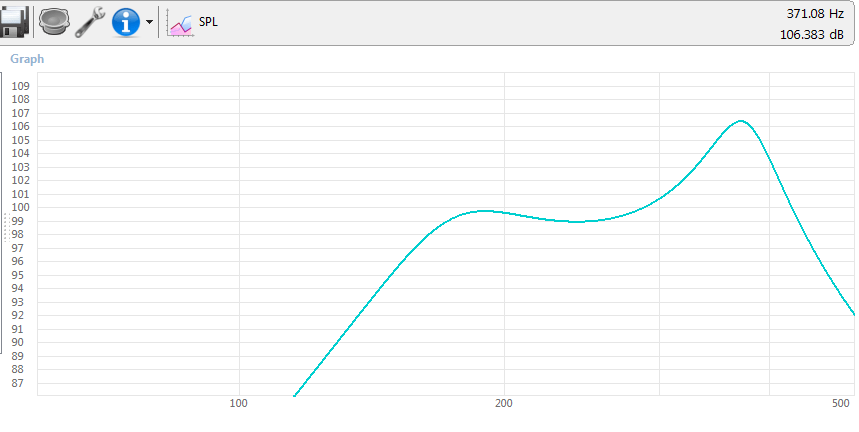Open the loudspeaker driver icon

point(54,22)
